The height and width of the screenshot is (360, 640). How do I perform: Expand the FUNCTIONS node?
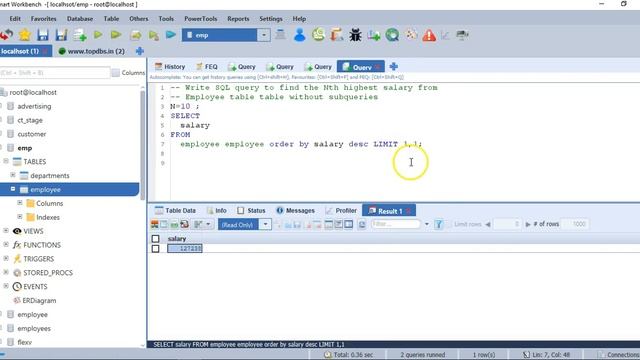click(6, 244)
